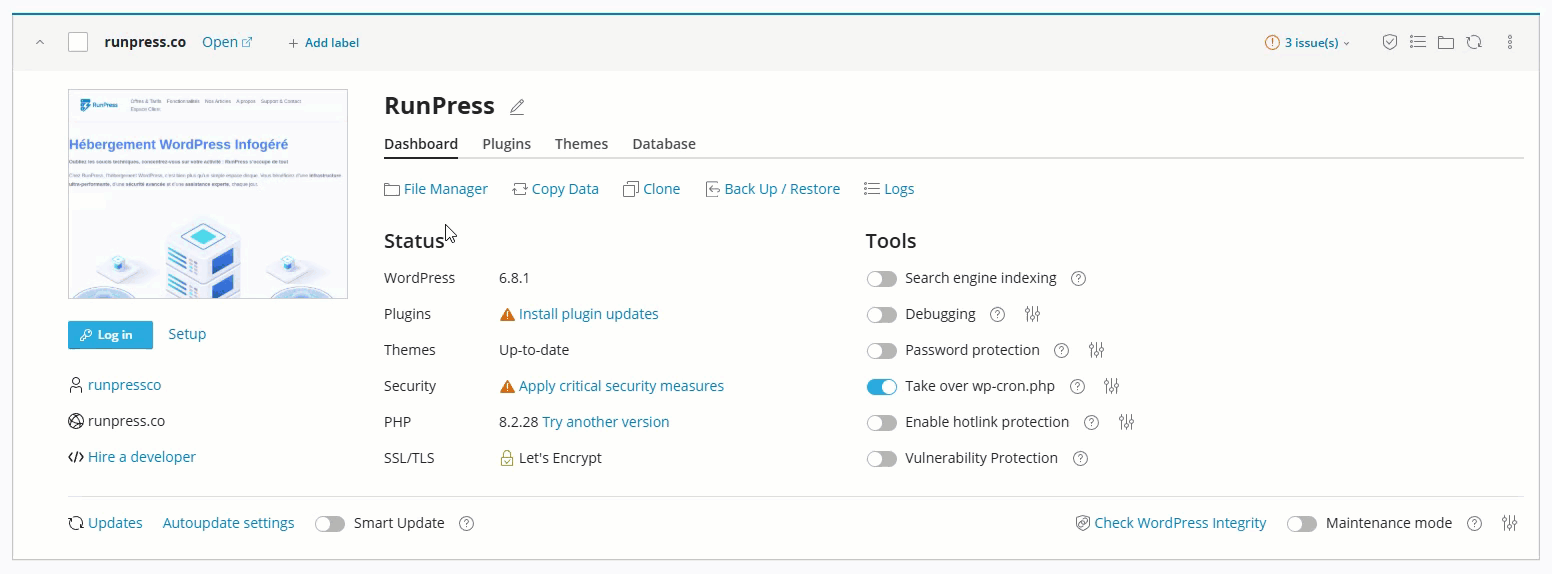
Task: Open Maintenance mode settings sliders icon
Action: click(x=1510, y=523)
